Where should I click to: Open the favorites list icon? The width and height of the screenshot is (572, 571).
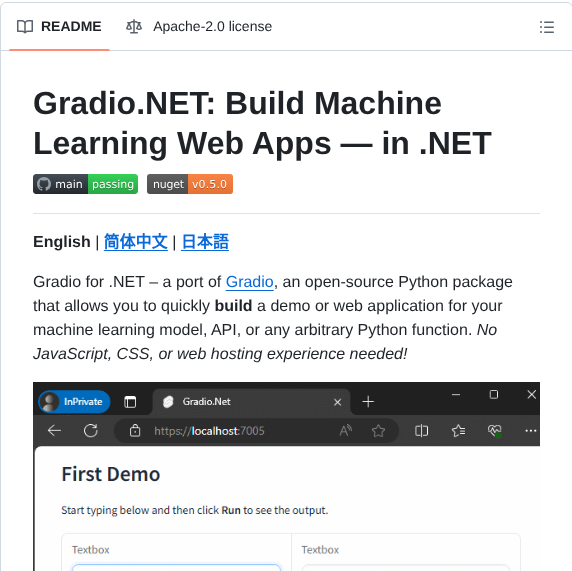click(458, 431)
